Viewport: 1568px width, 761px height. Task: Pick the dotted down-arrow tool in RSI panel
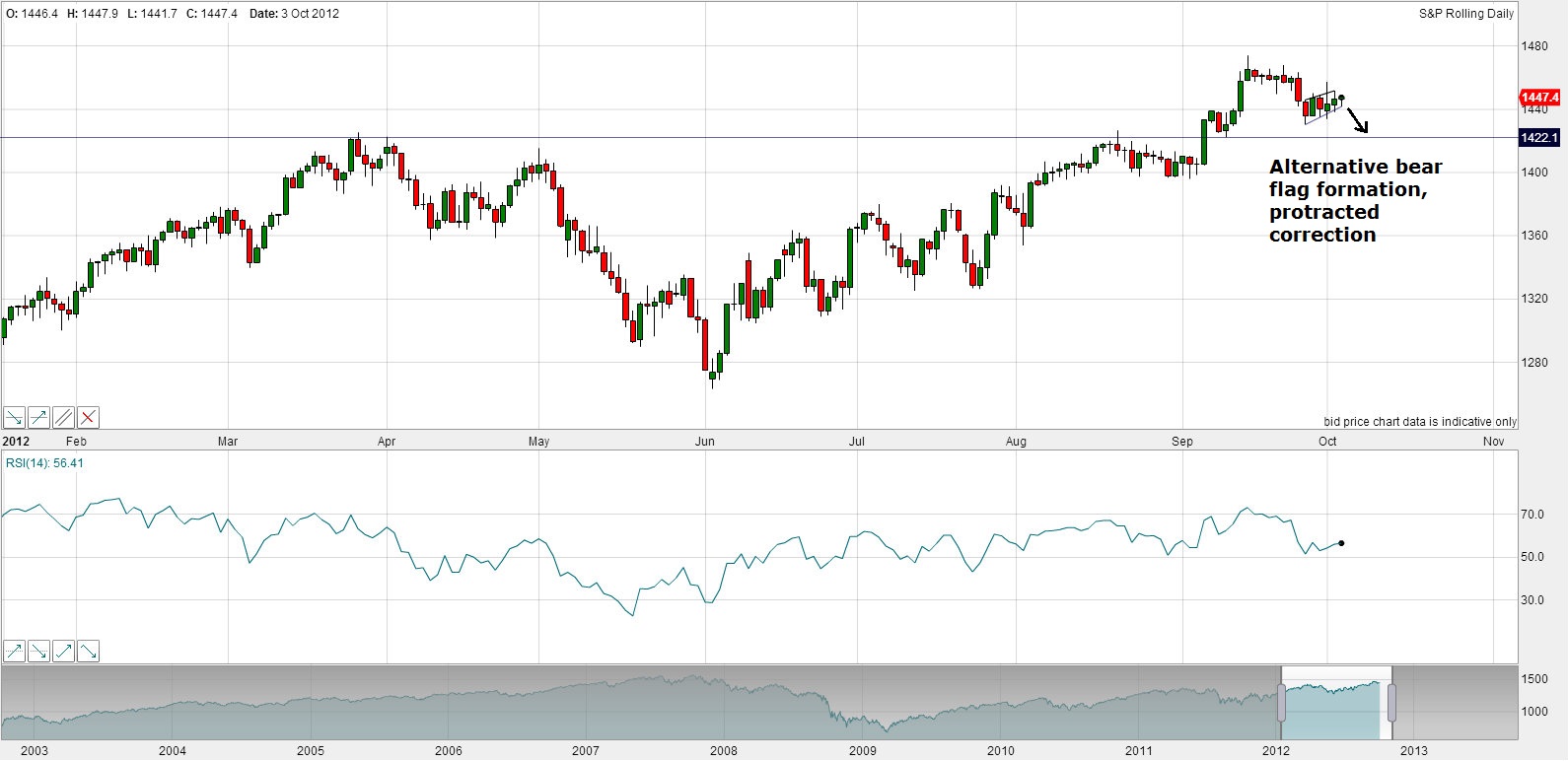click(39, 651)
